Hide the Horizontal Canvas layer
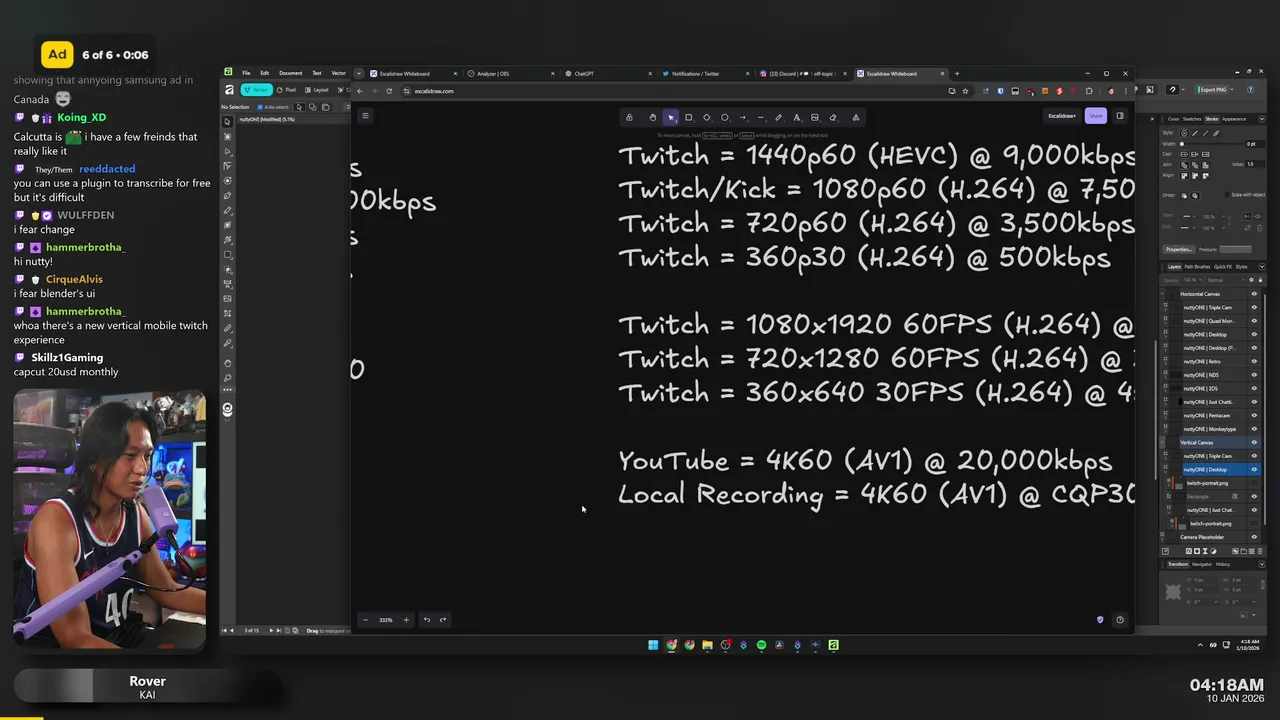Image resolution: width=1280 pixels, height=720 pixels. pos(1254,294)
